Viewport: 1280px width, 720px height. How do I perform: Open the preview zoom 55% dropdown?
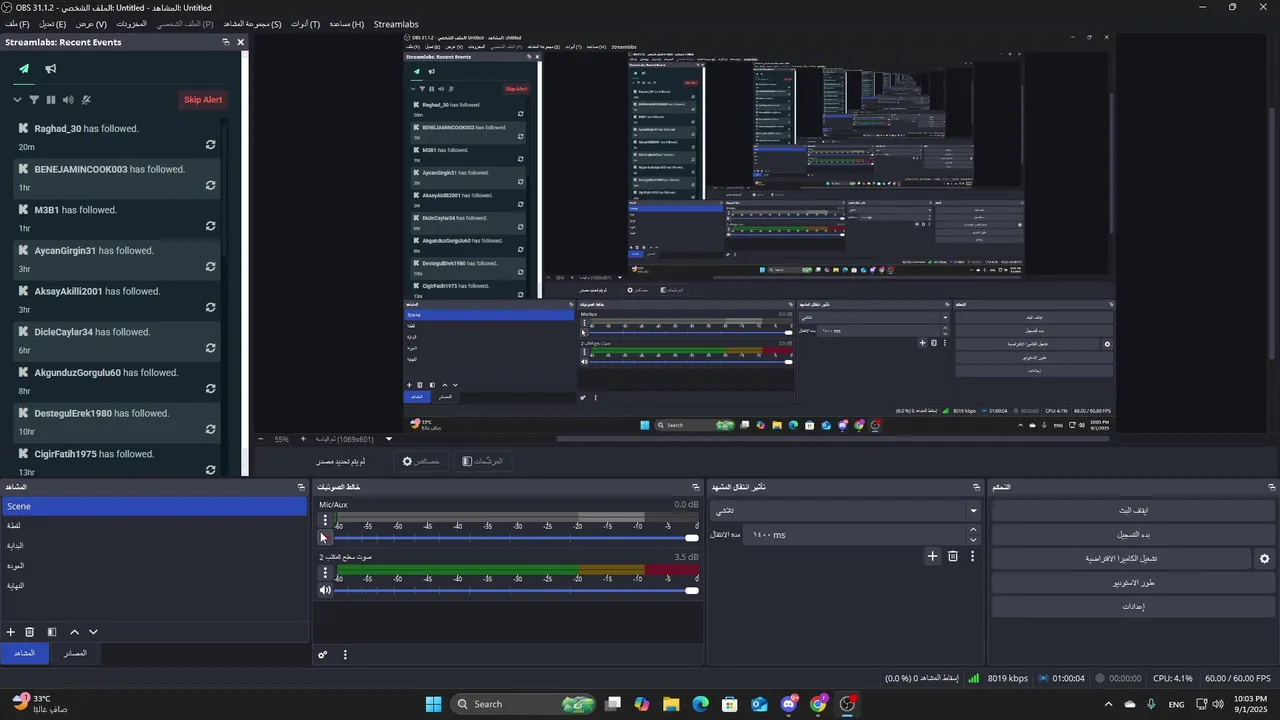pyautogui.click(x=389, y=439)
